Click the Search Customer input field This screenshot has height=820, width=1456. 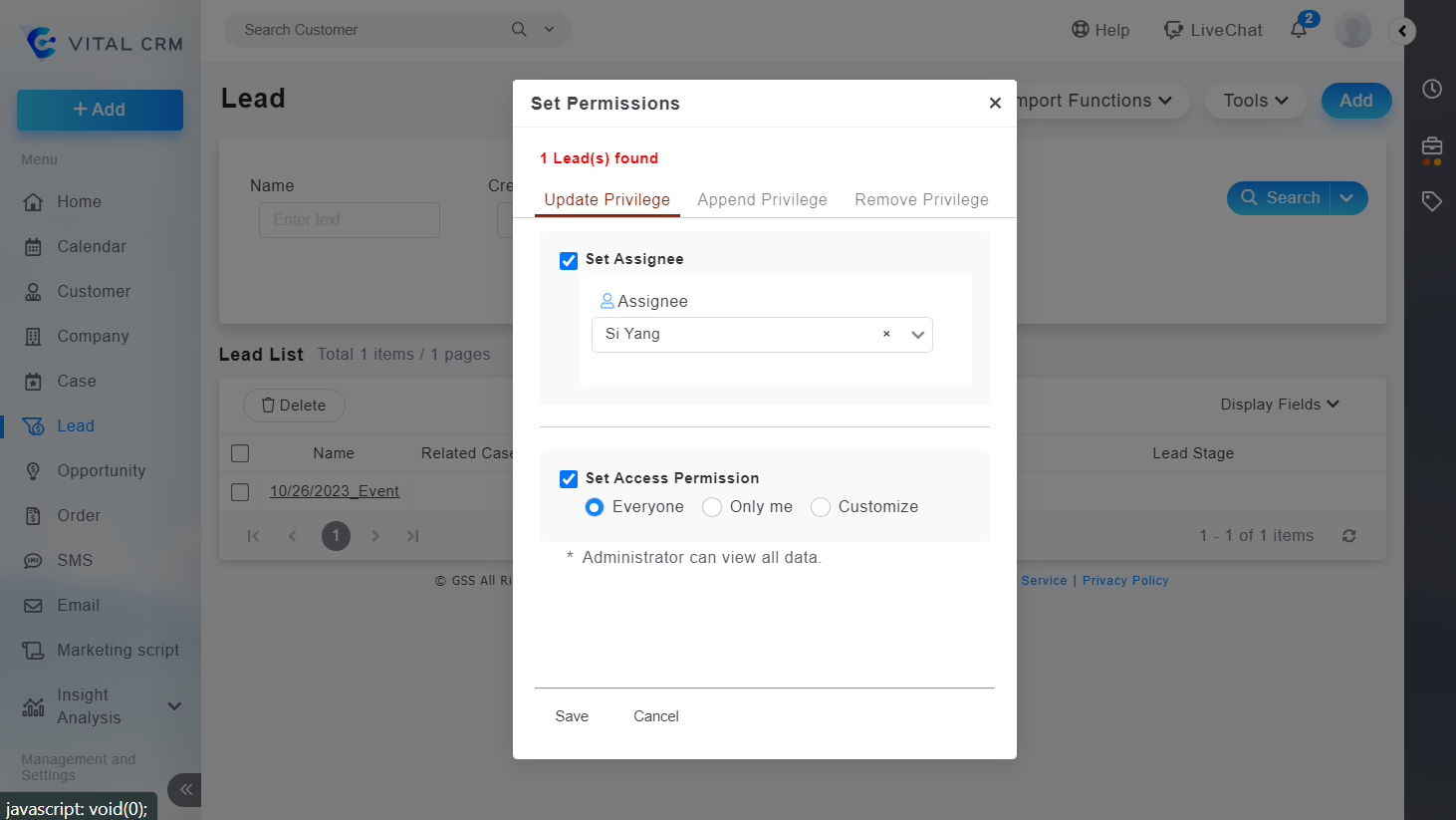click(x=373, y=30)
